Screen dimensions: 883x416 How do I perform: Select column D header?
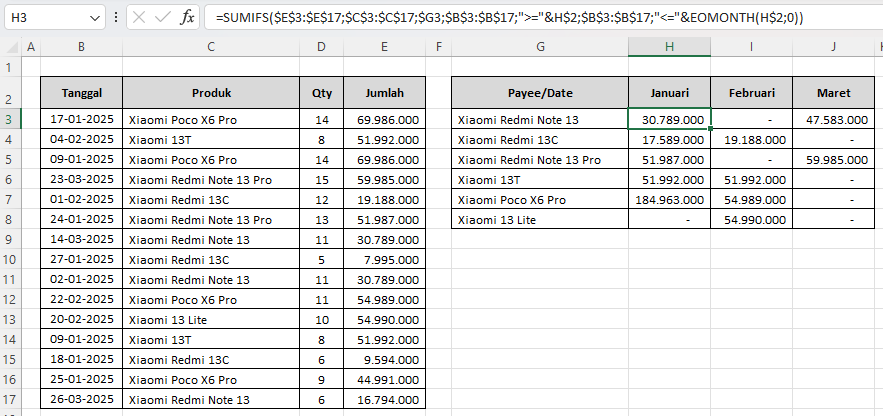coord(321,47)
